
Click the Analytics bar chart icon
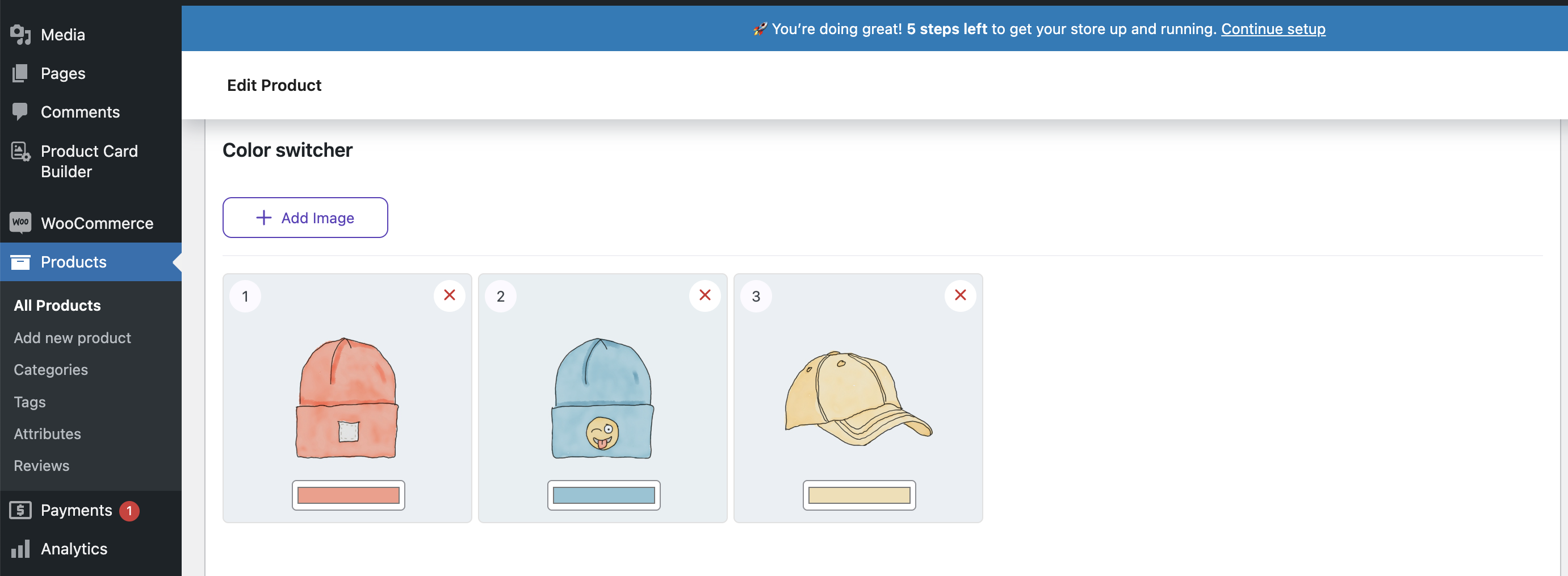coord(20,549)
